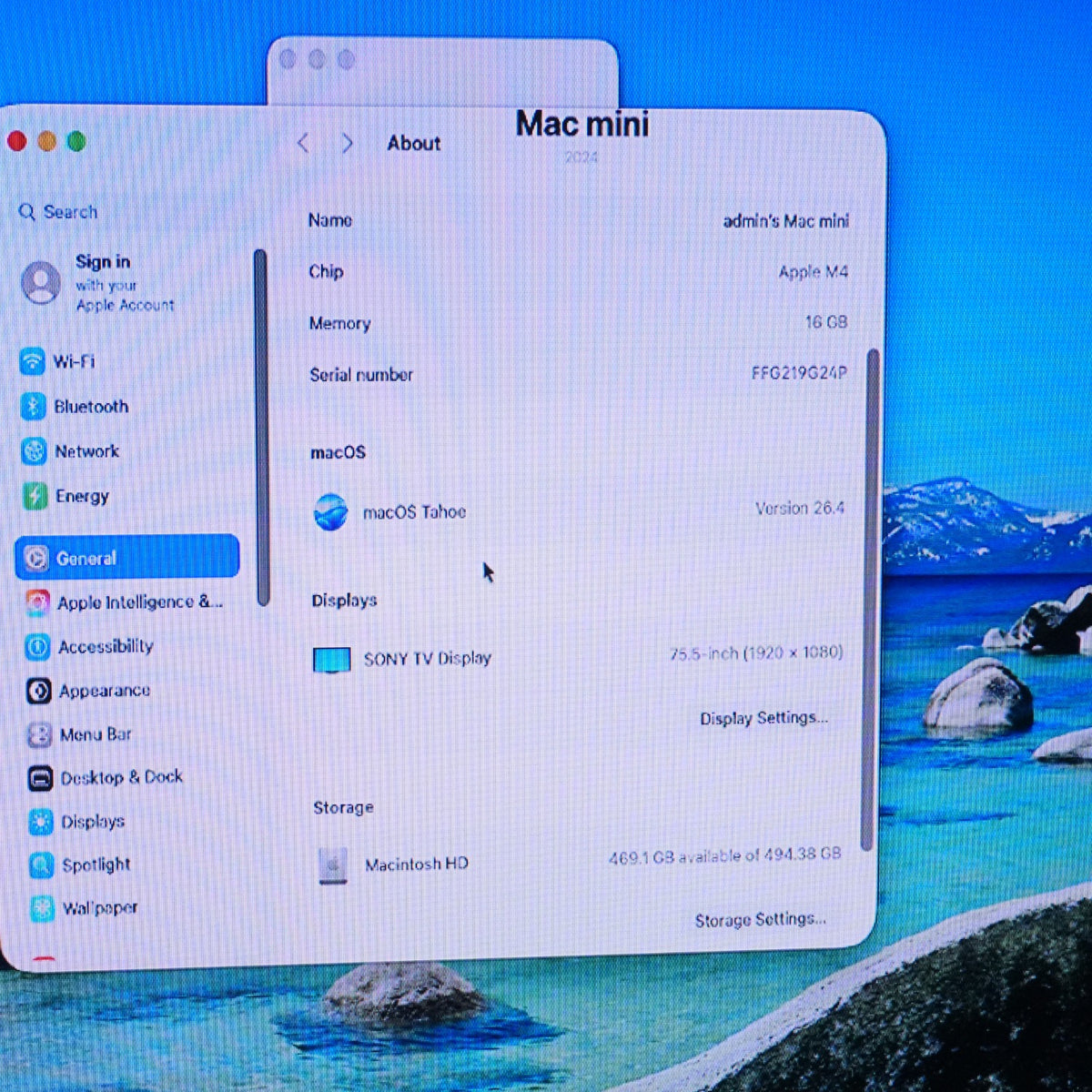Click "SONY TV Display" label
The height and width of the screenshot is (1092, 1092).
coord(427,659)
